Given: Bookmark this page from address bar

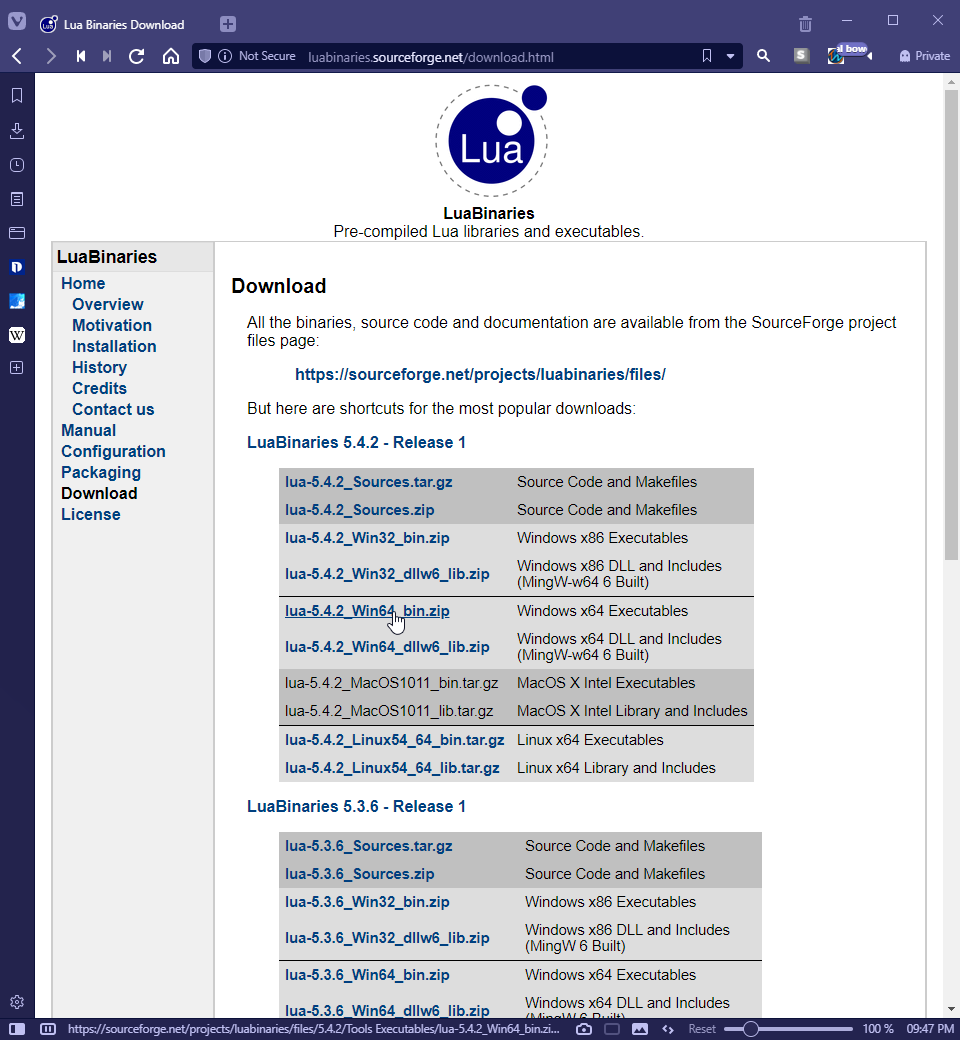Looking at the screenshot, I should pyautogui.click(x=707, y=56).
